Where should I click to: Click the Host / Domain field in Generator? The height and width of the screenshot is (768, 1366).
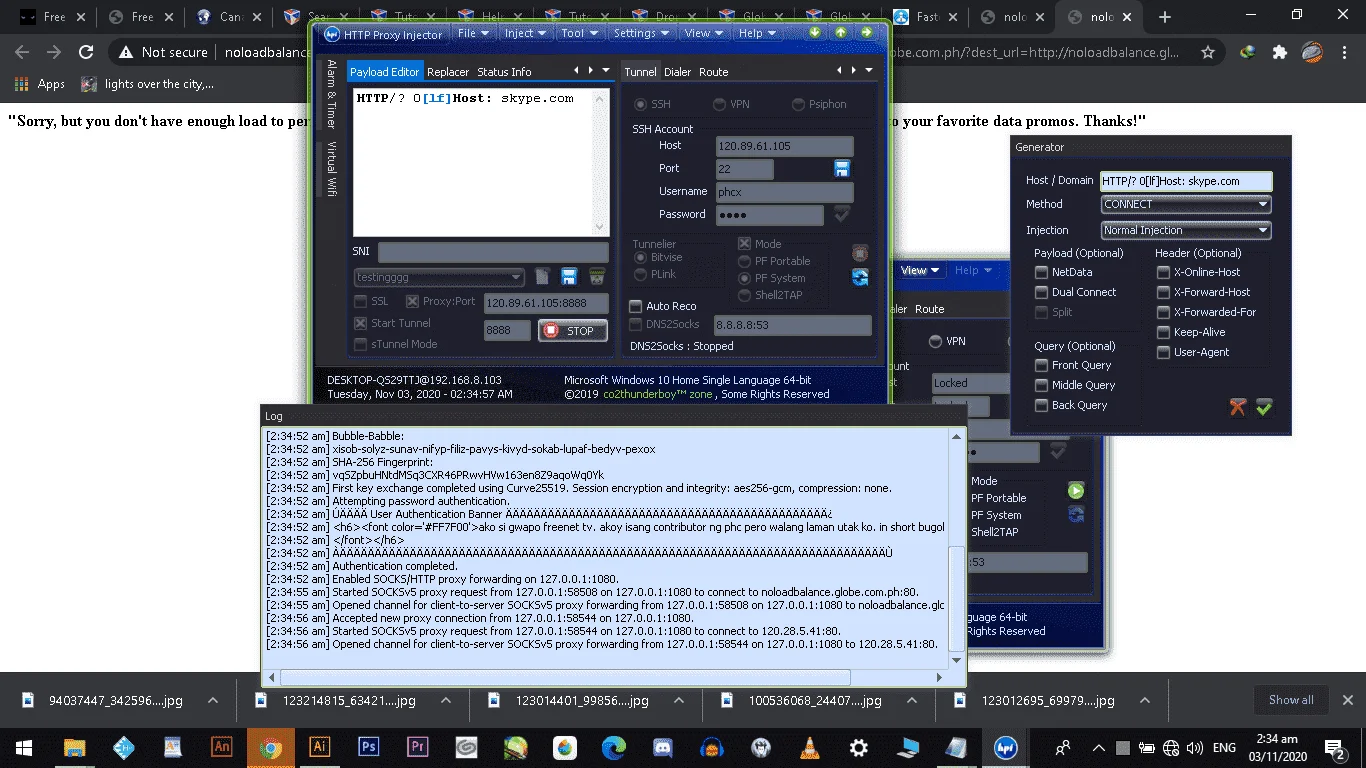[x=1186, y=181]
